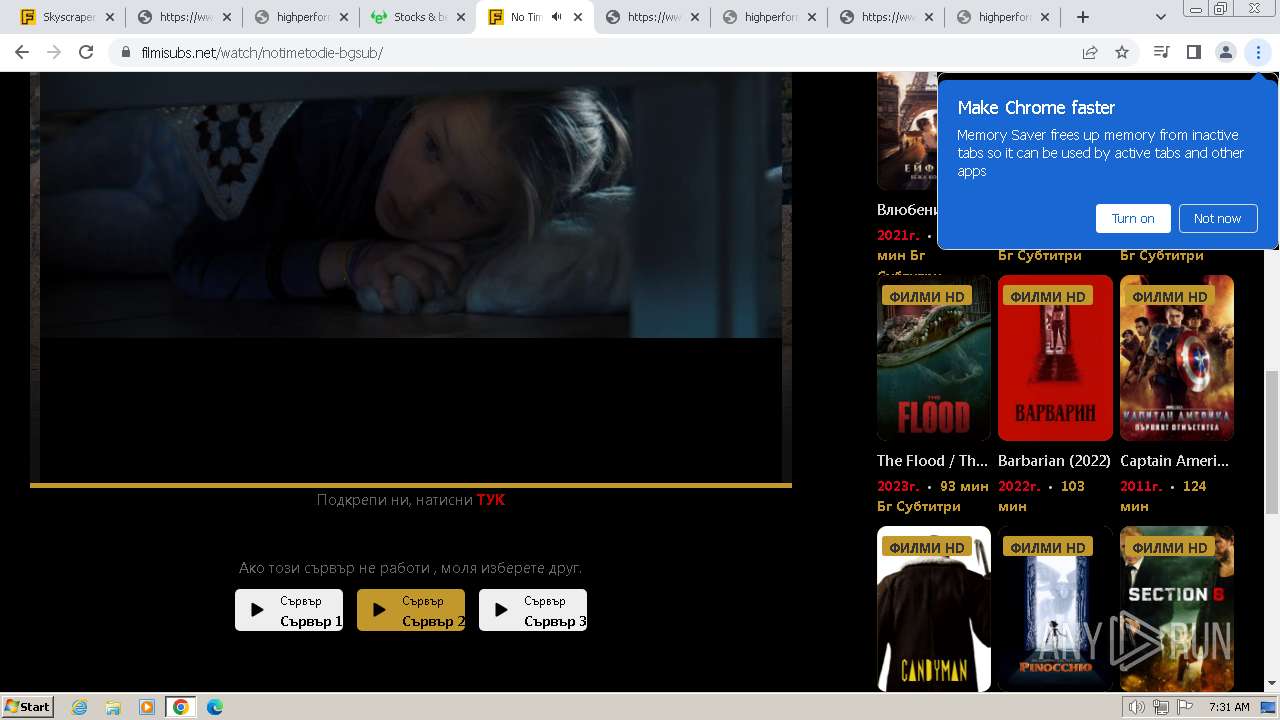View site information lock icon
The height and width of the screenshot is (720, 1280).
coord(126,52)
